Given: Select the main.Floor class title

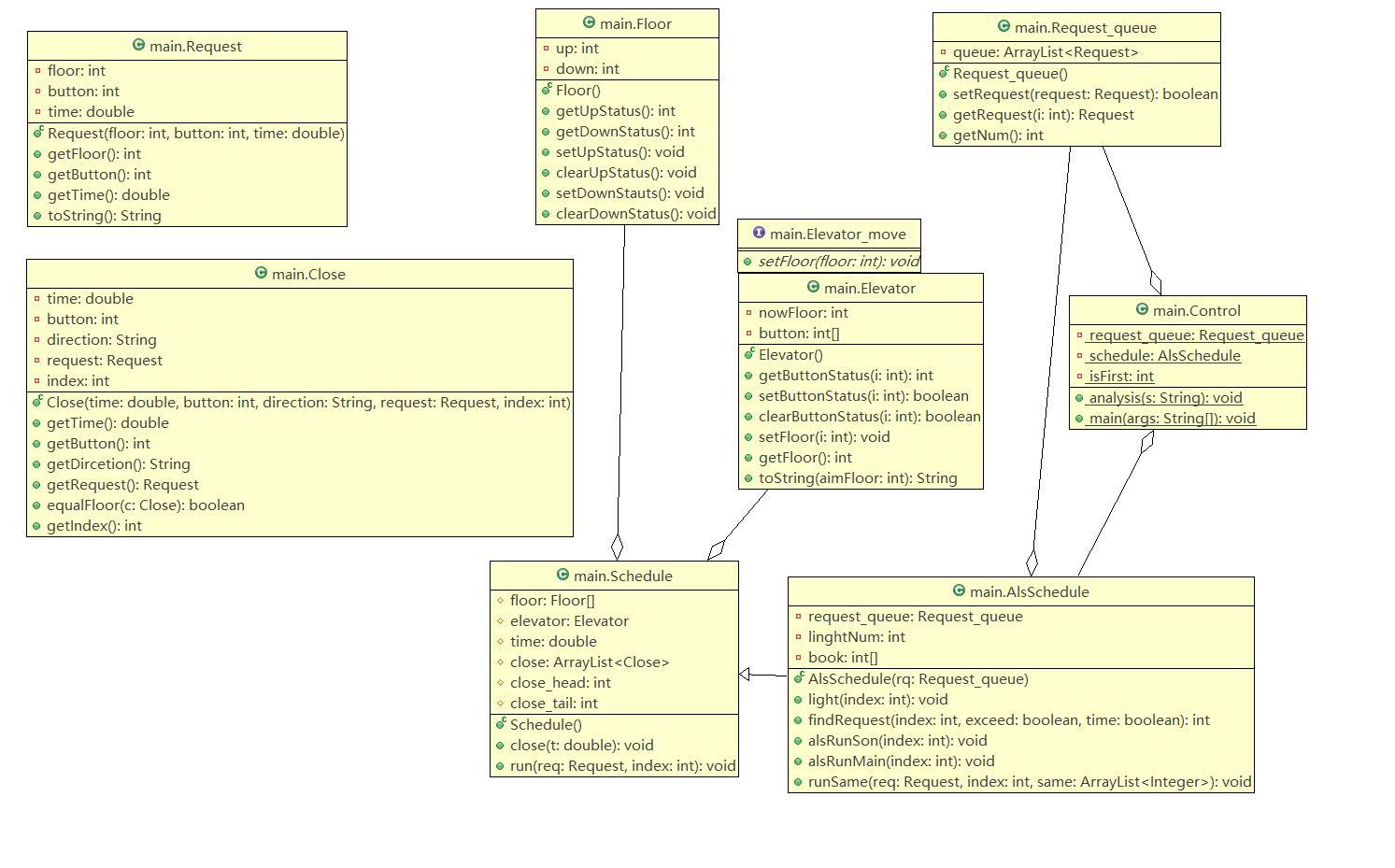Looking at the screenshot, I should (x=635, y=23).
